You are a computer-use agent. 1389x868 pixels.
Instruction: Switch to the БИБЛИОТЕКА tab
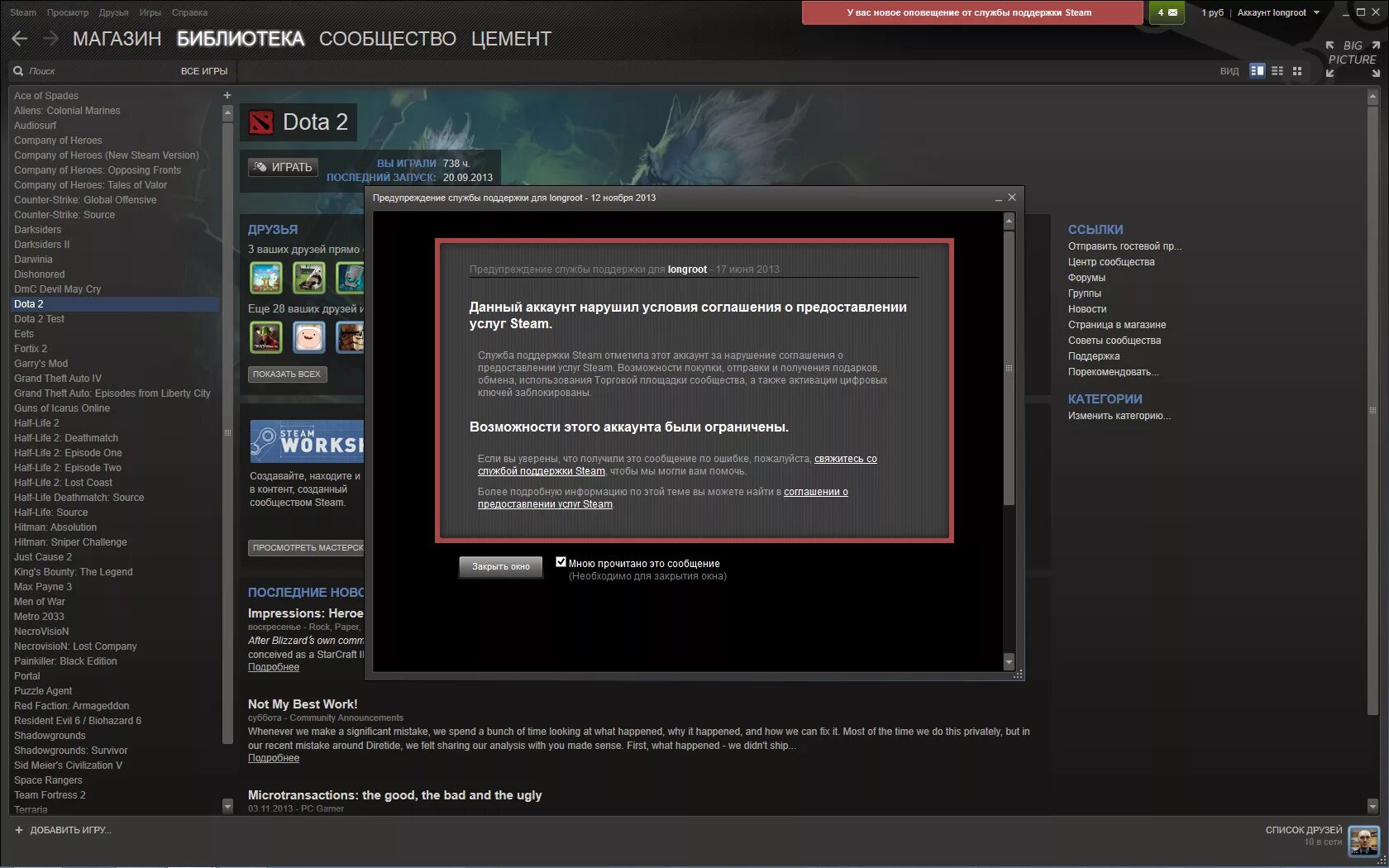(240, 38)
